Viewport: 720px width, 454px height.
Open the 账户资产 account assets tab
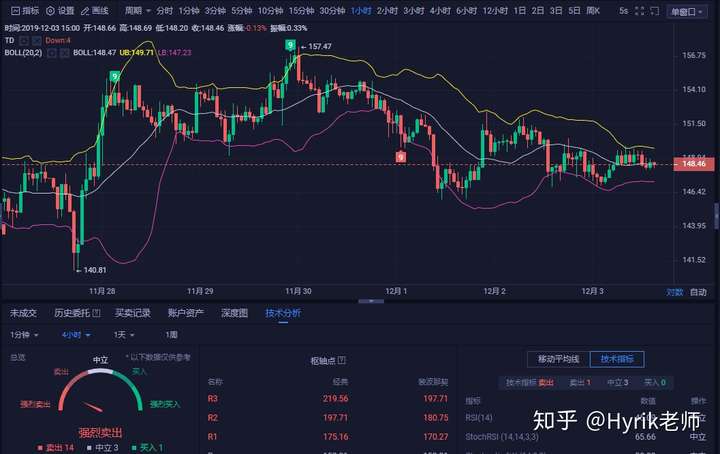point(186,313)
